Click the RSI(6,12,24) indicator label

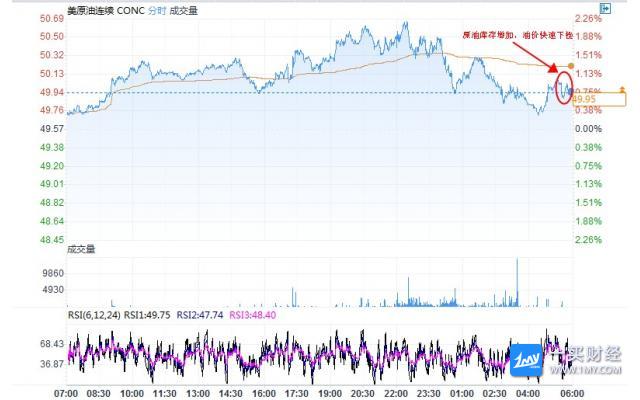click(x=94, y=315)
